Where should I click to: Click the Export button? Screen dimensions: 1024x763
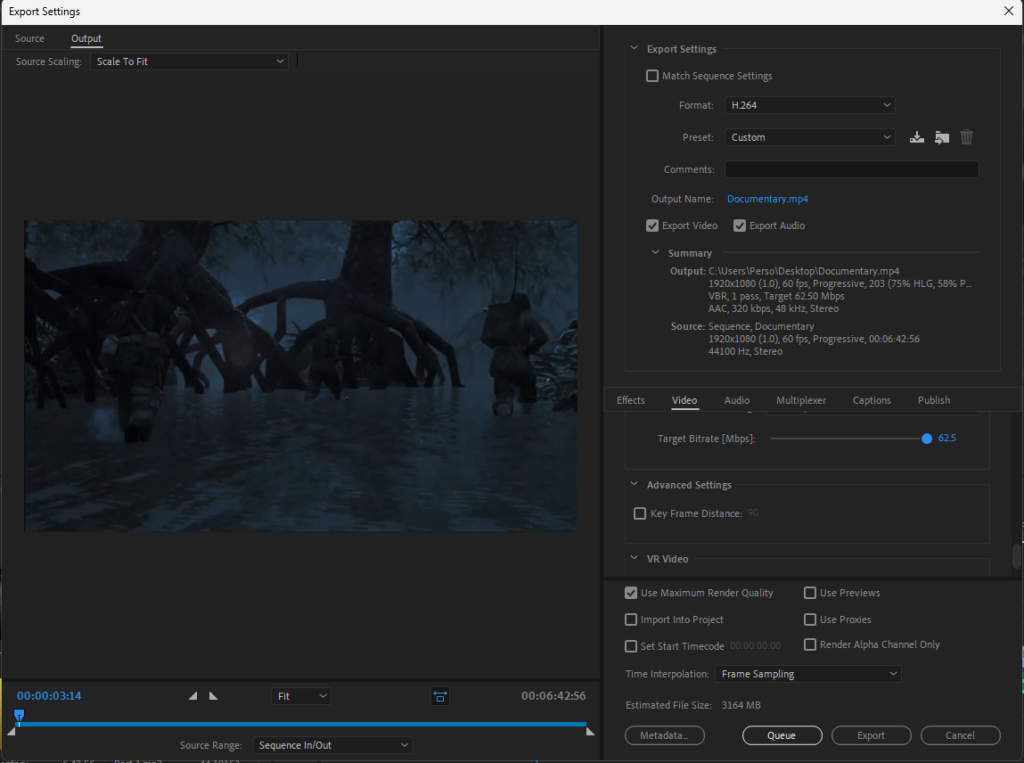[871, 736]
